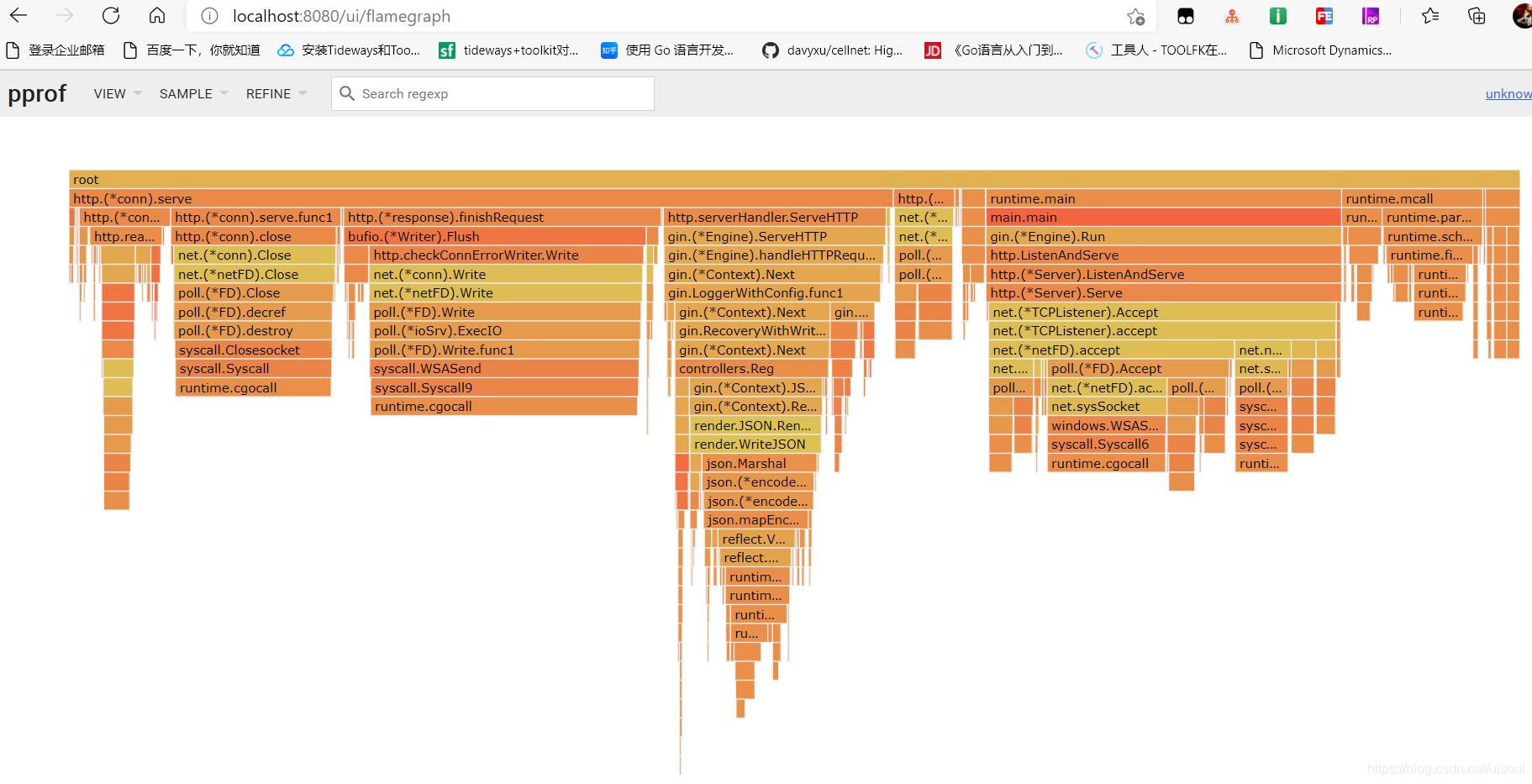Click the green extension icon in the toolbar

click(1278, 16)
